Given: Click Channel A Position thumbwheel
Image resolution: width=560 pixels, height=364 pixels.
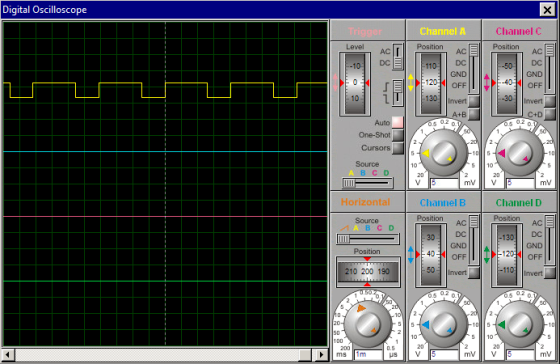Looking at the screenshot, I should click(x=431, y=84).
